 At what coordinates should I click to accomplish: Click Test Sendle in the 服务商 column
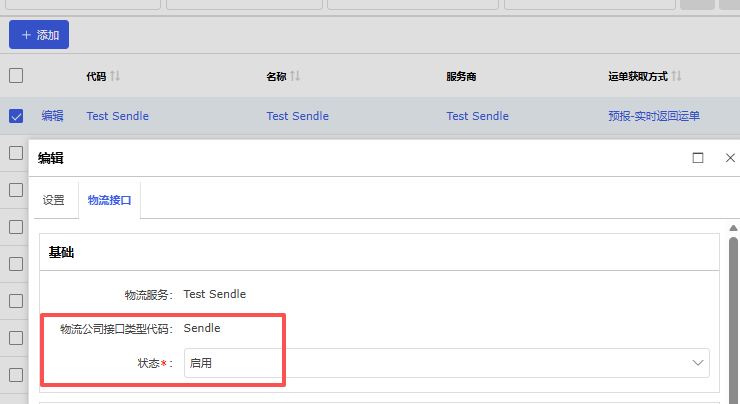477,116
